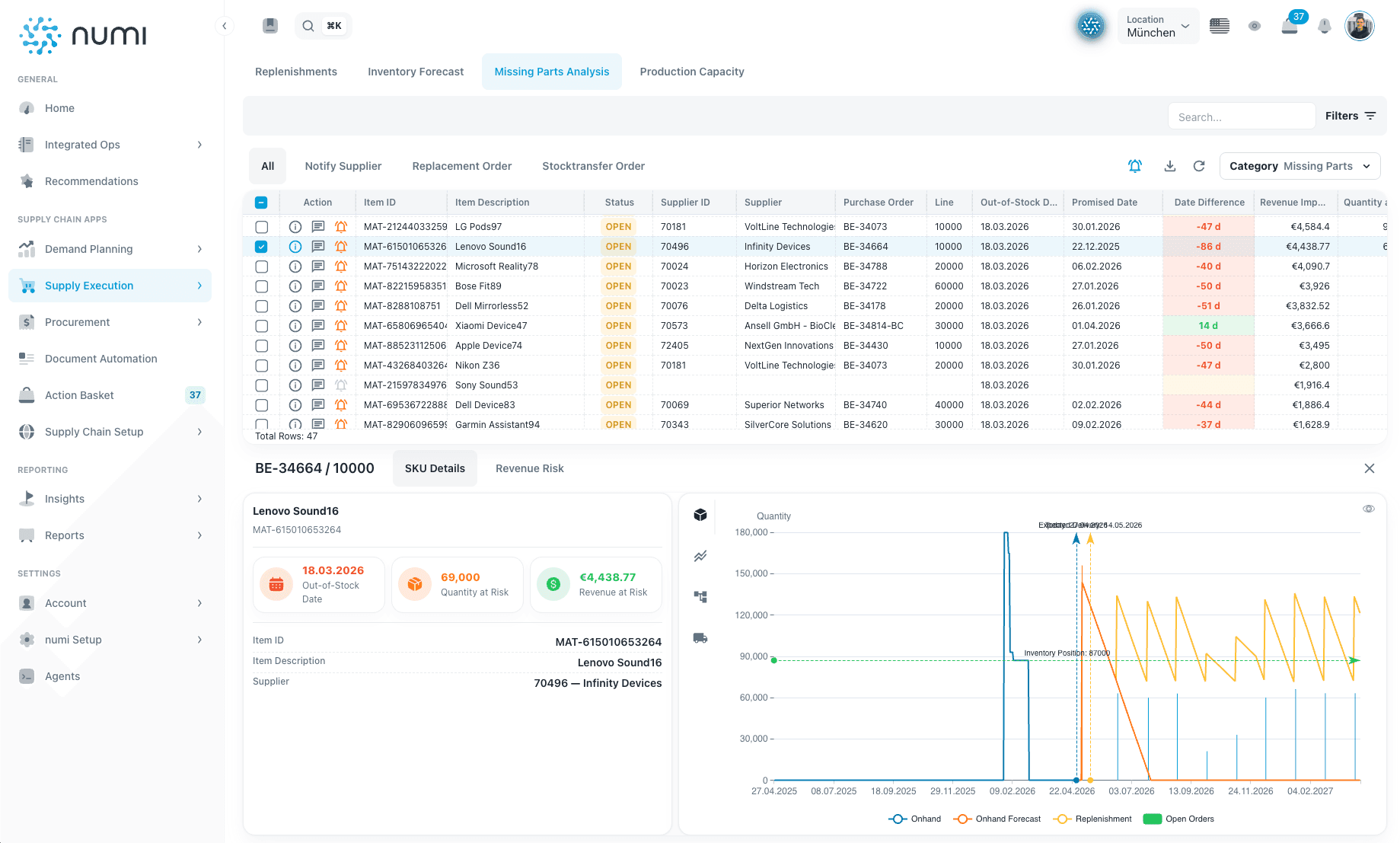
Task: Open Agents in sidebar
Action: click(111, 676)
